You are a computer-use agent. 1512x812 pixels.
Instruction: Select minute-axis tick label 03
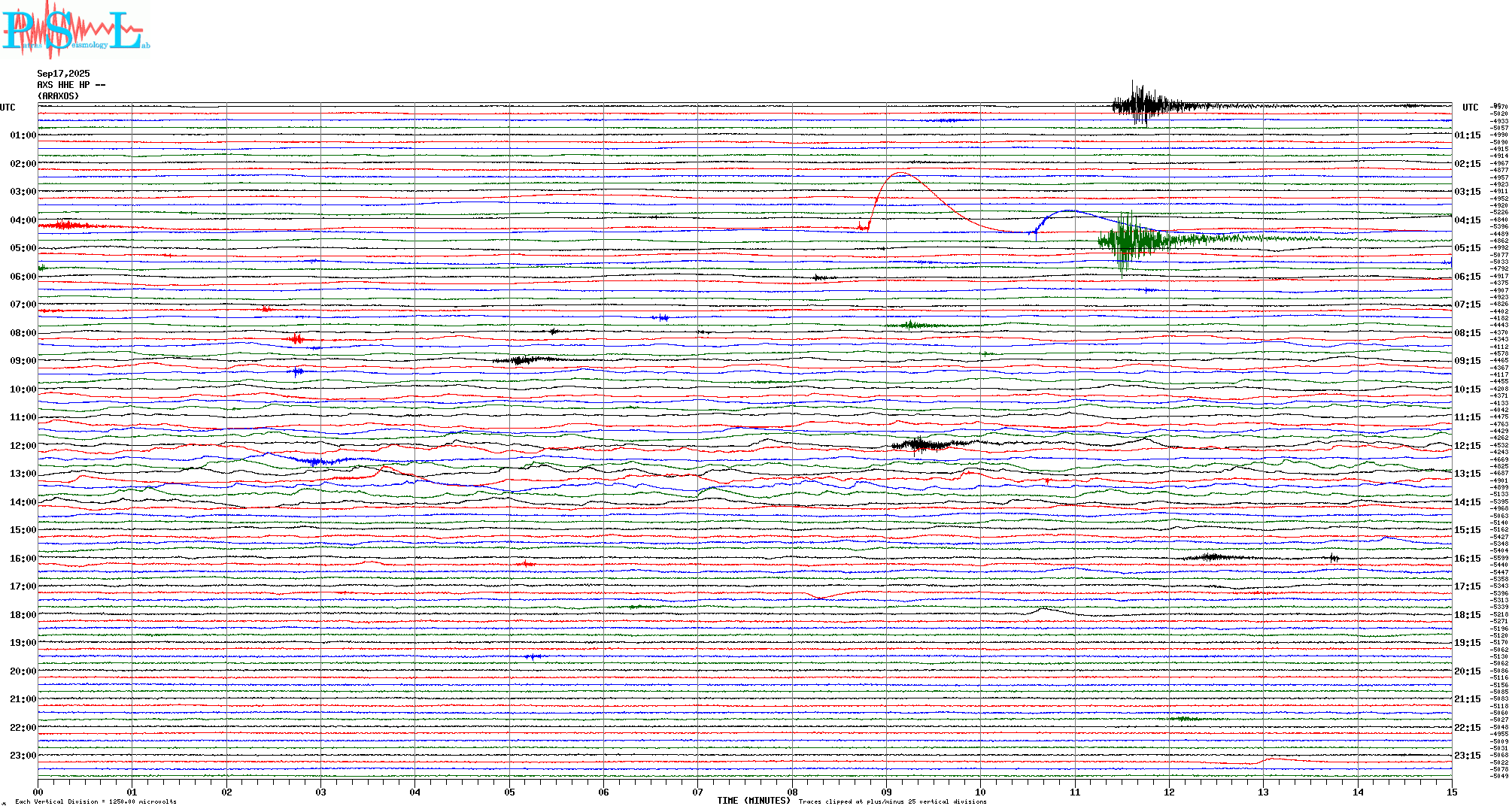click(321, 792)
